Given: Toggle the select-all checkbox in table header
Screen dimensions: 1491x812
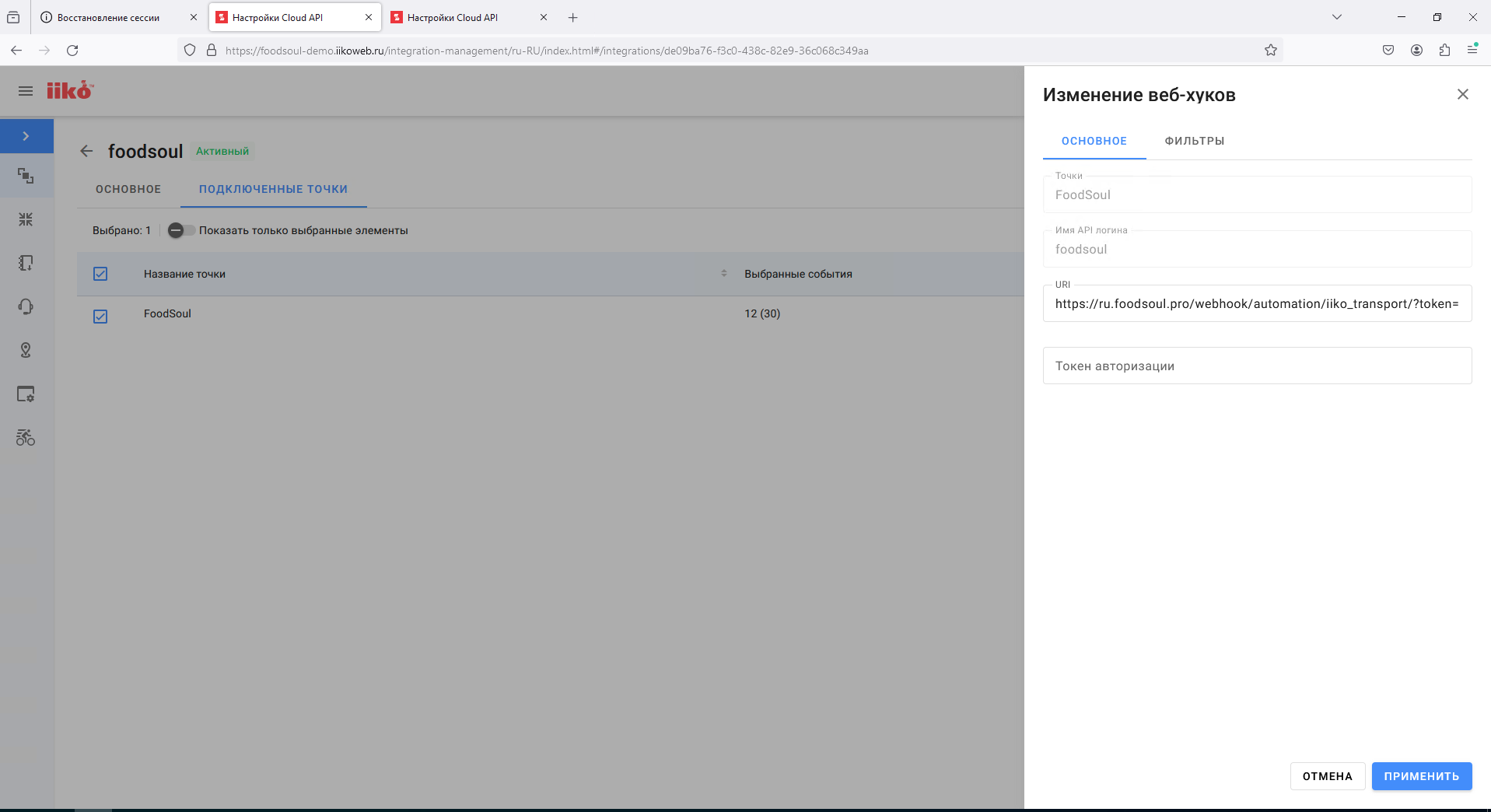Looking at the screenshot, I should [100, 274].
